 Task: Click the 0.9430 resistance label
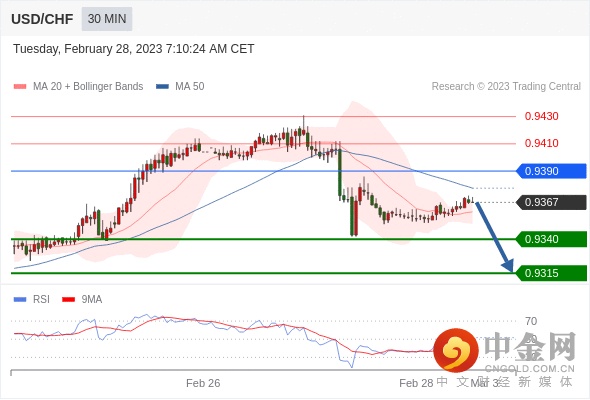point(541,116)
